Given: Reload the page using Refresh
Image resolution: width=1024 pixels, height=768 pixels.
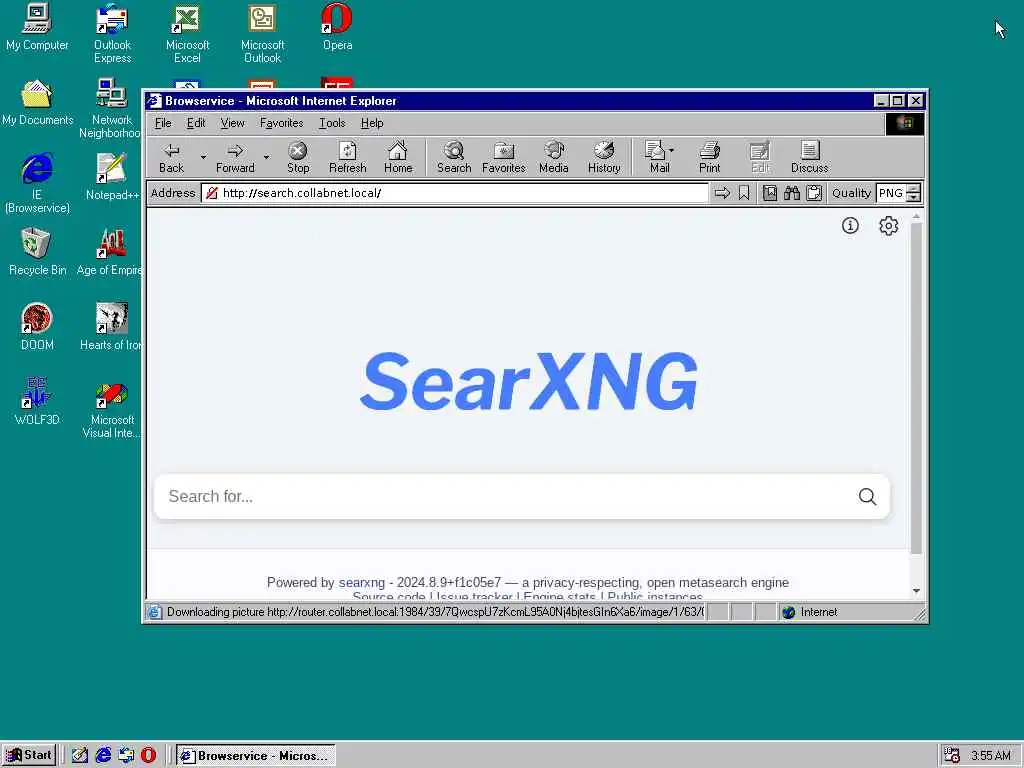Looking at the screenshot, I should [x=347, y=158].
